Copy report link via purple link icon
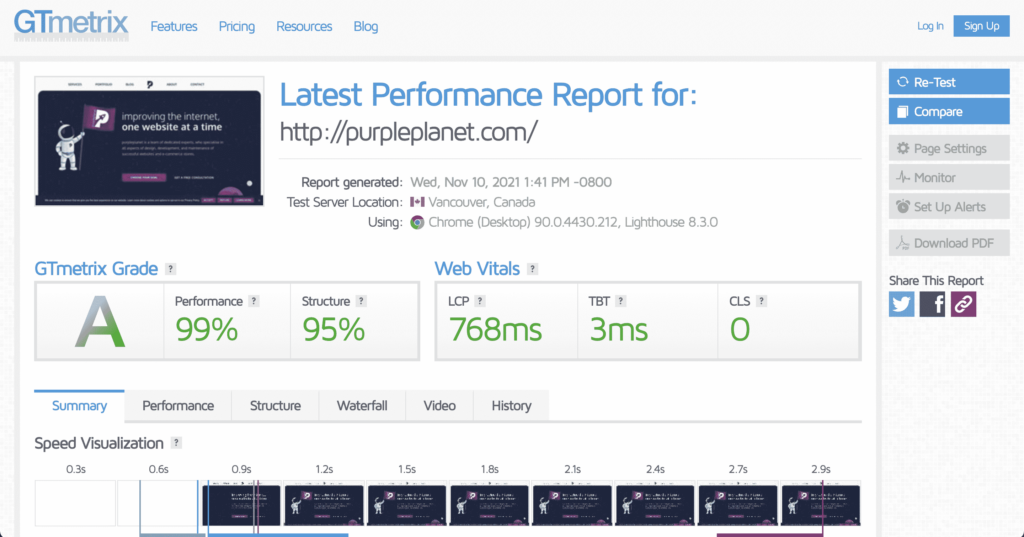Viewport: 1024px width, 537px height. tap(963, 304)
